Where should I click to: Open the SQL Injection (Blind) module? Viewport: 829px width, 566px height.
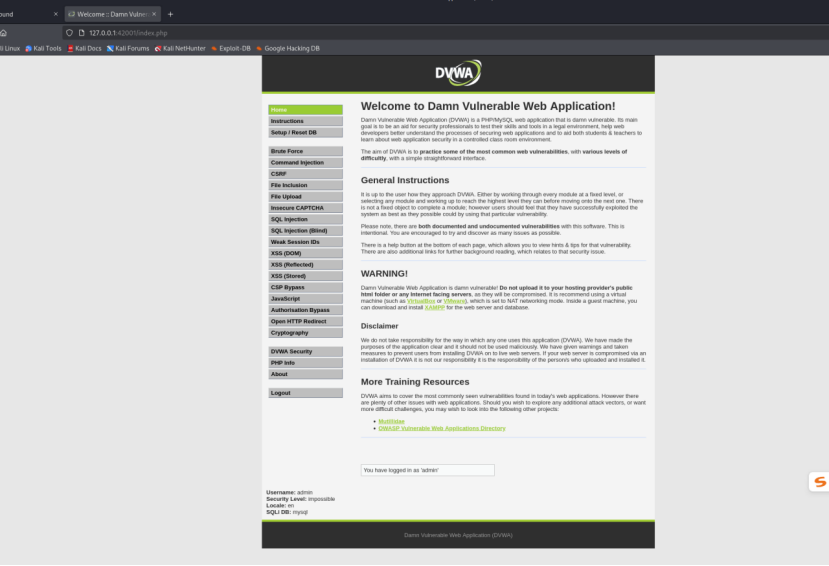(x=306, y=231)
